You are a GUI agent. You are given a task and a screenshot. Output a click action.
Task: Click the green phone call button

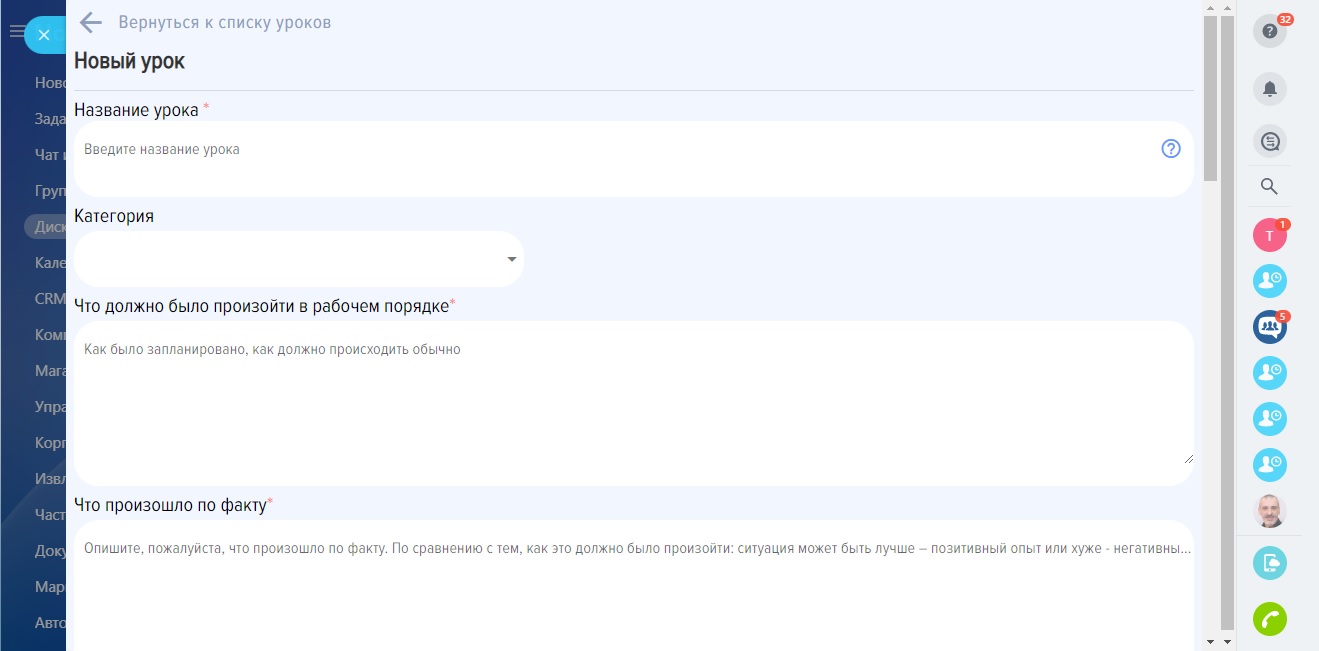click(1270, 619)
